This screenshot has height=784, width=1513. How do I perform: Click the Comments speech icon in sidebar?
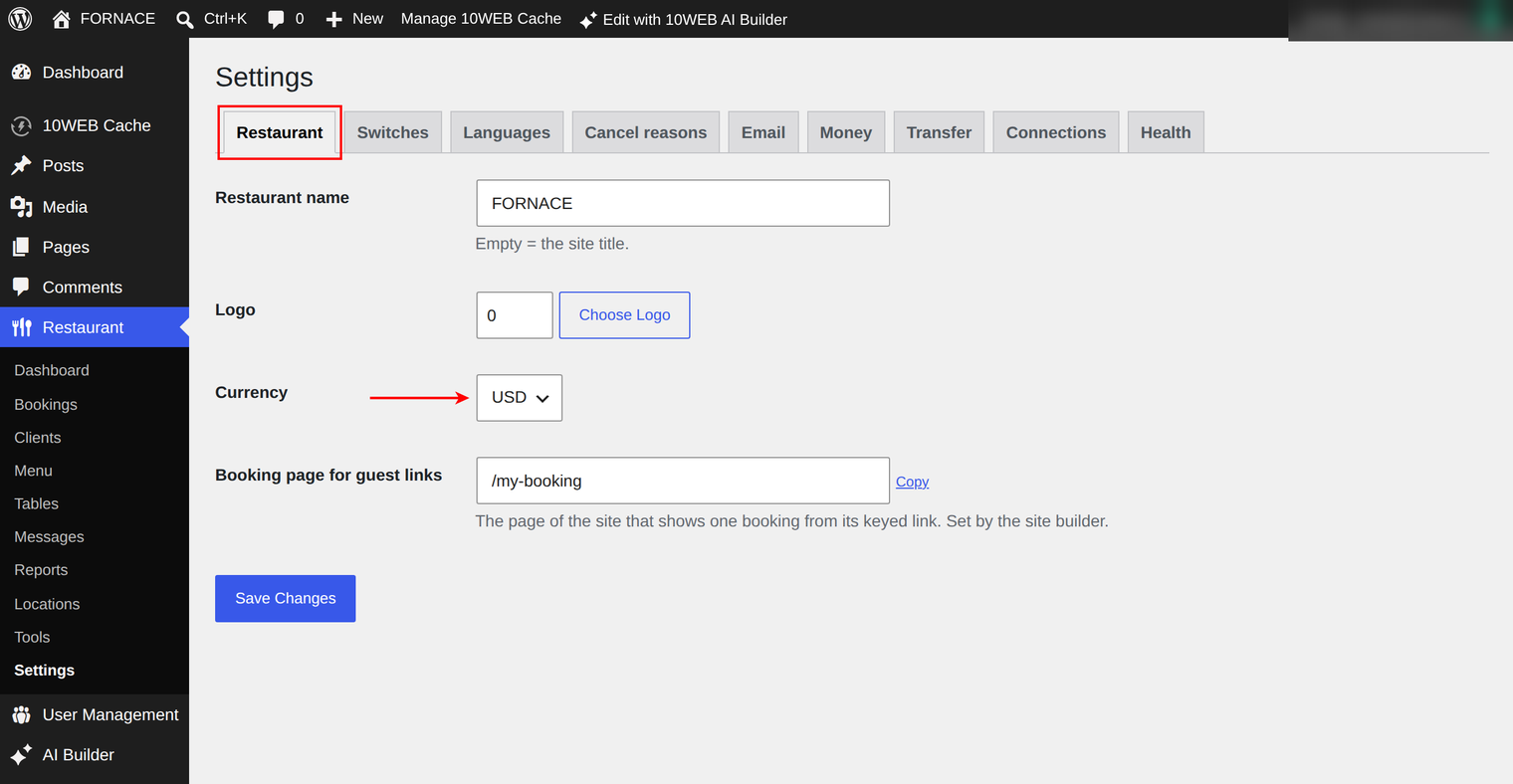[21, 287]
